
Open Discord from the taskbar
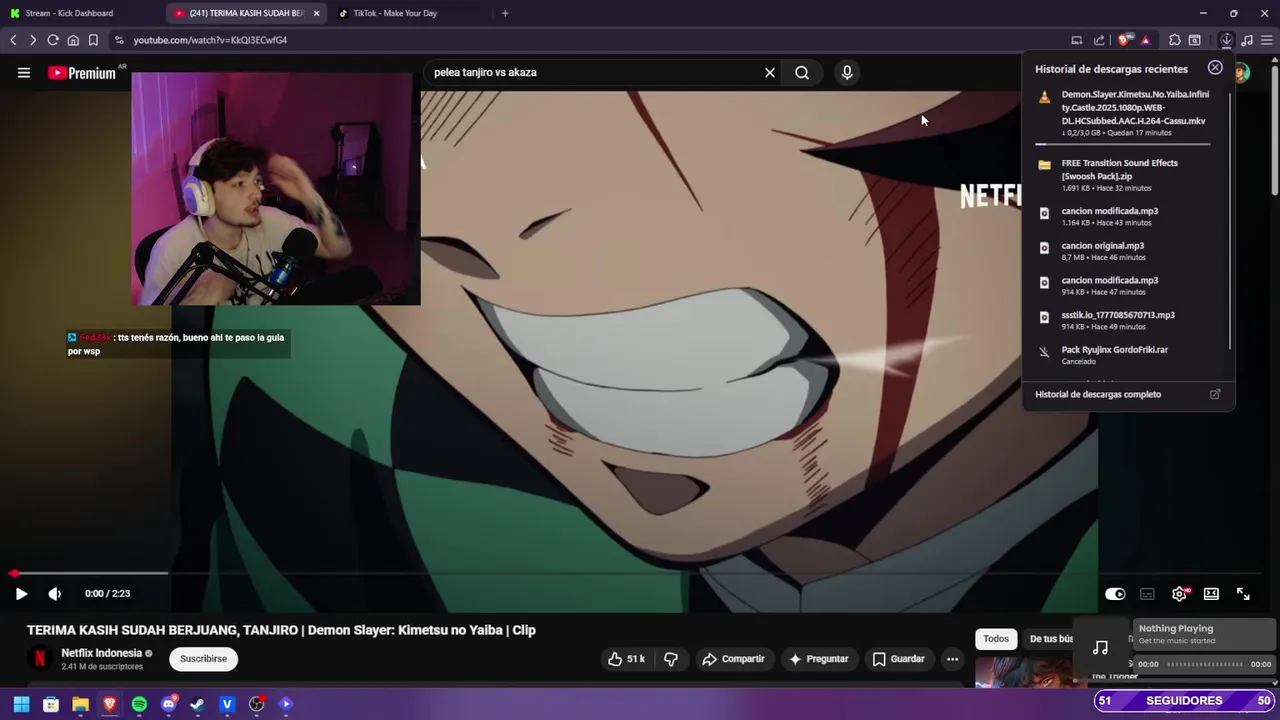[169, 704]
